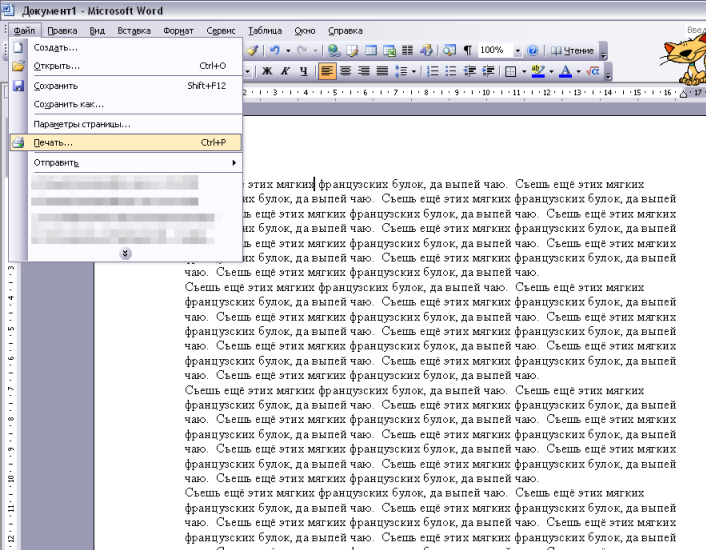The width and height of the screenshot is (706, 550).
Task: Toggle underline (Ч) formatting
Action: [x=301, y=72]
